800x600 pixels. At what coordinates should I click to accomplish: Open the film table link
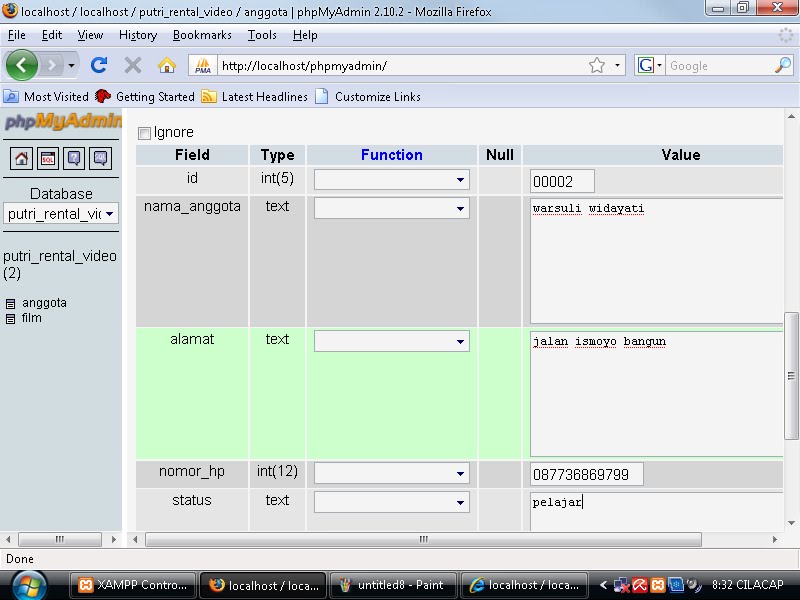32,318
